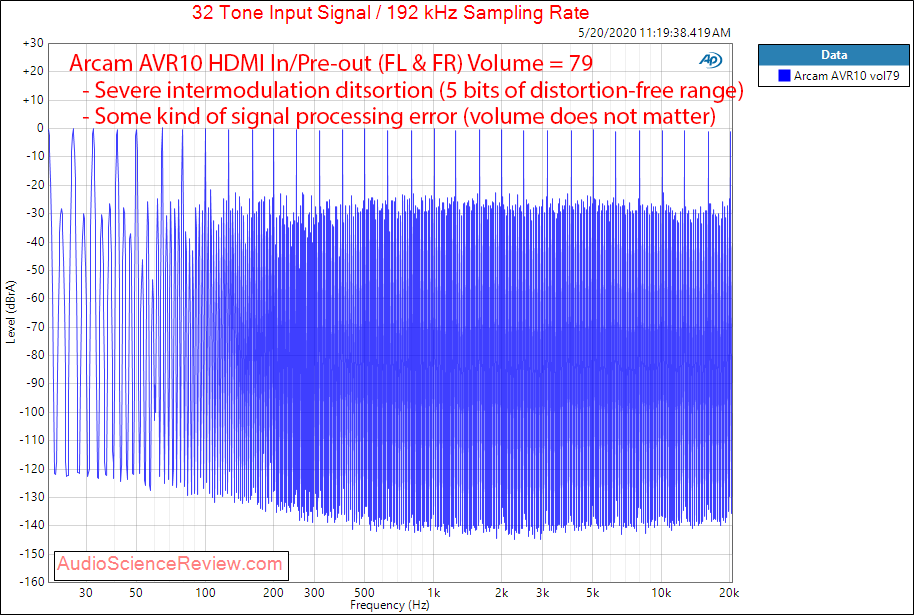This screenshot has width=914, height=615.
Task: Click the timestamp 5/20/2020 11:19:38.419 AM
Action: click(654, 33)
